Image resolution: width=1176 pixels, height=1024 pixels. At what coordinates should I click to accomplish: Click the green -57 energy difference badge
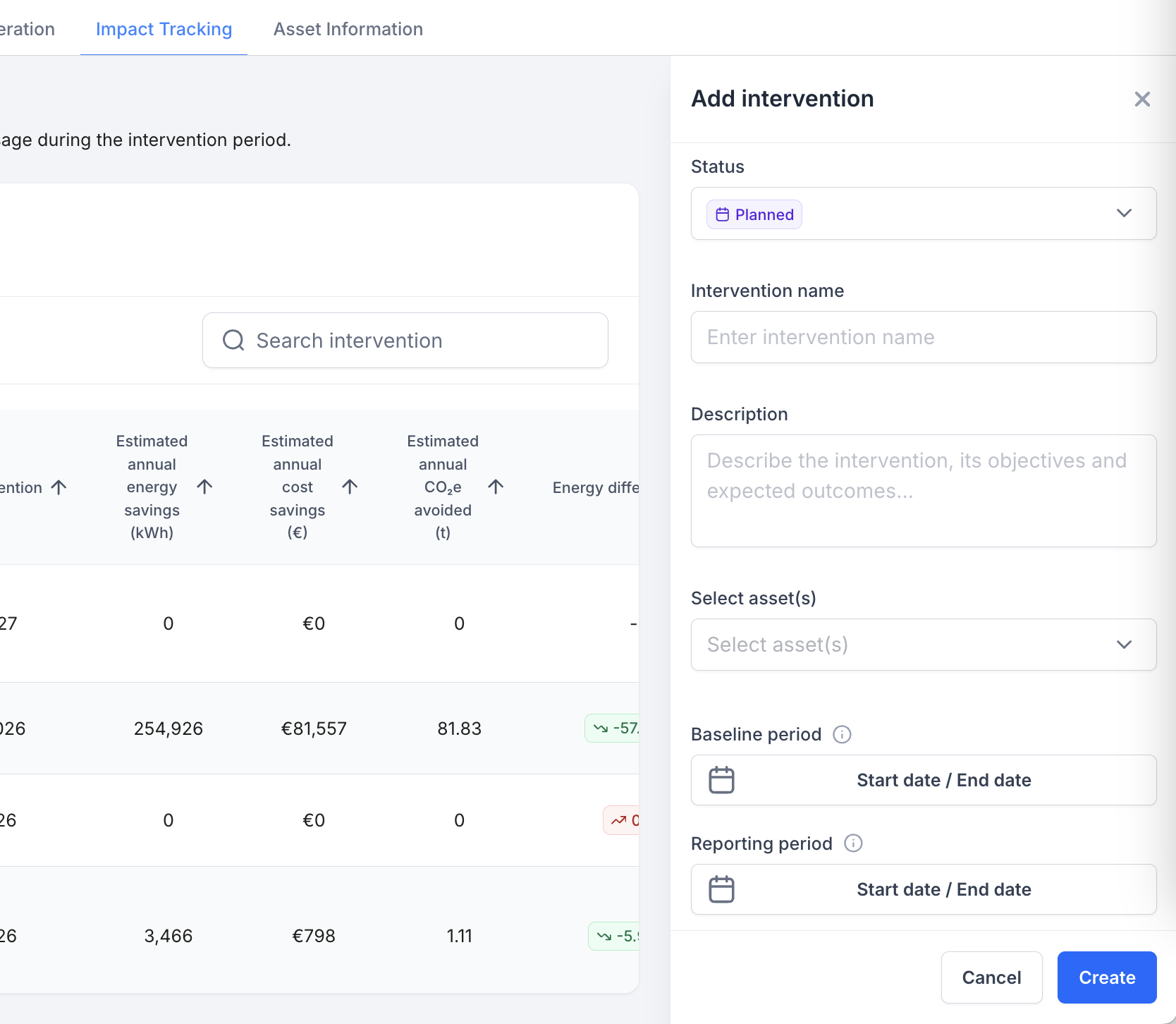pyautogui.click(x=612, y=729)
